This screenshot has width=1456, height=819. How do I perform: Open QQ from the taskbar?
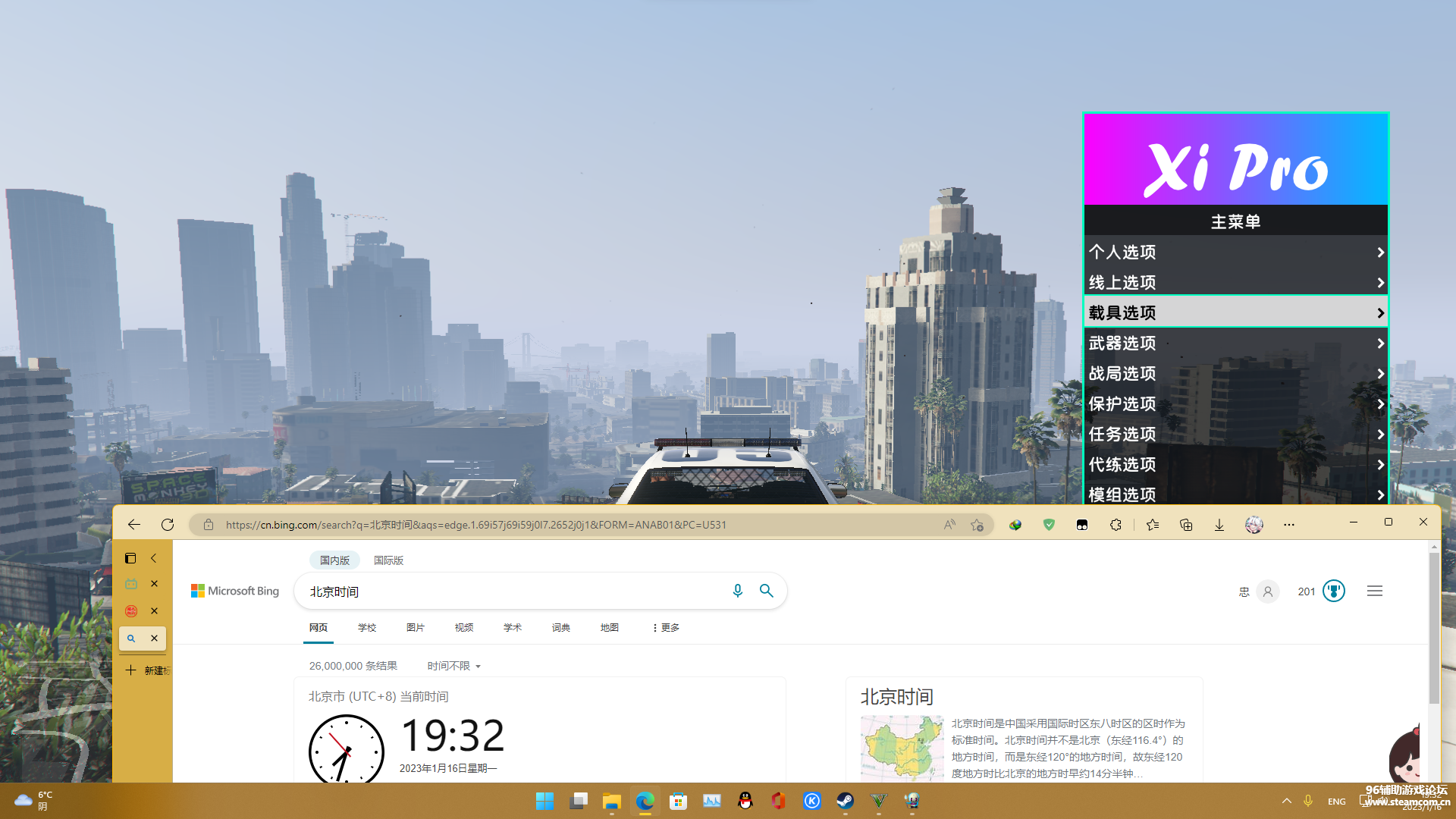click(x=745, y=801)
